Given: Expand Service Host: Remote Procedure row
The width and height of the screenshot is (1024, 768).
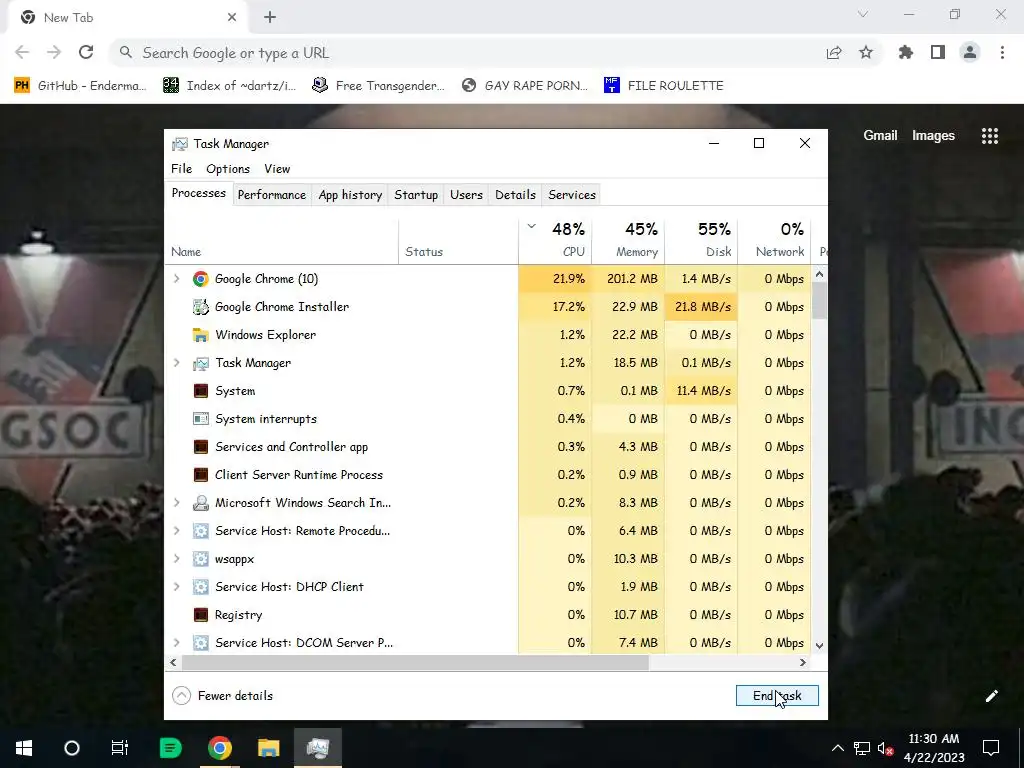Looking at the screenshot, I should (176, 531).
